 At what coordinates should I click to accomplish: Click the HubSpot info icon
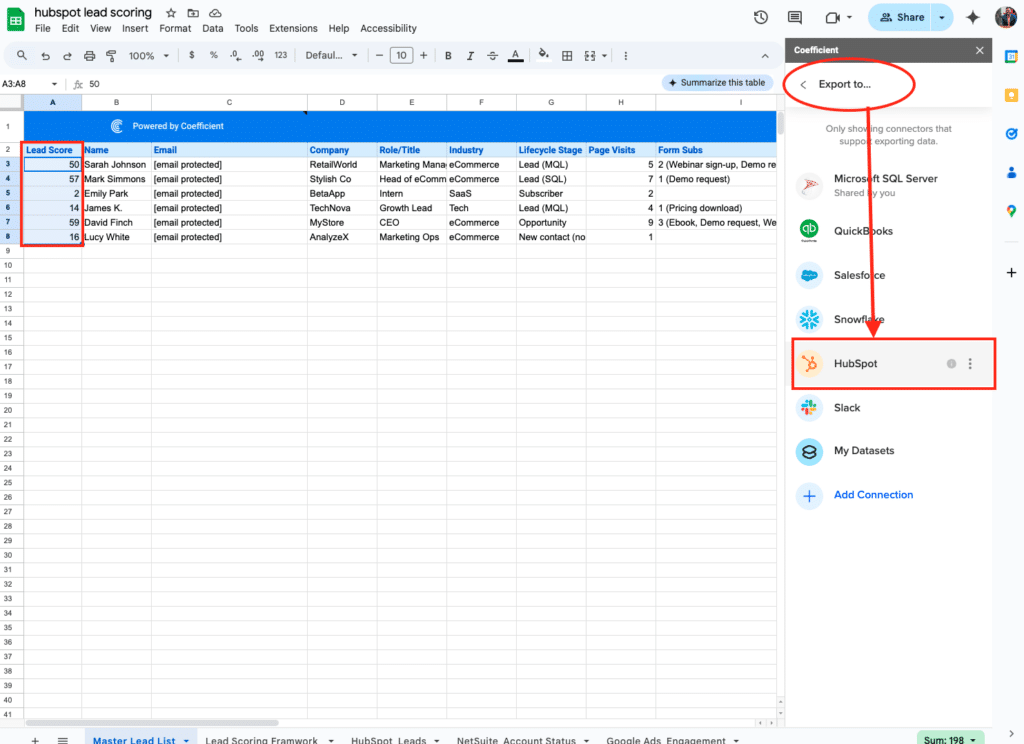(x=952, y=364)
